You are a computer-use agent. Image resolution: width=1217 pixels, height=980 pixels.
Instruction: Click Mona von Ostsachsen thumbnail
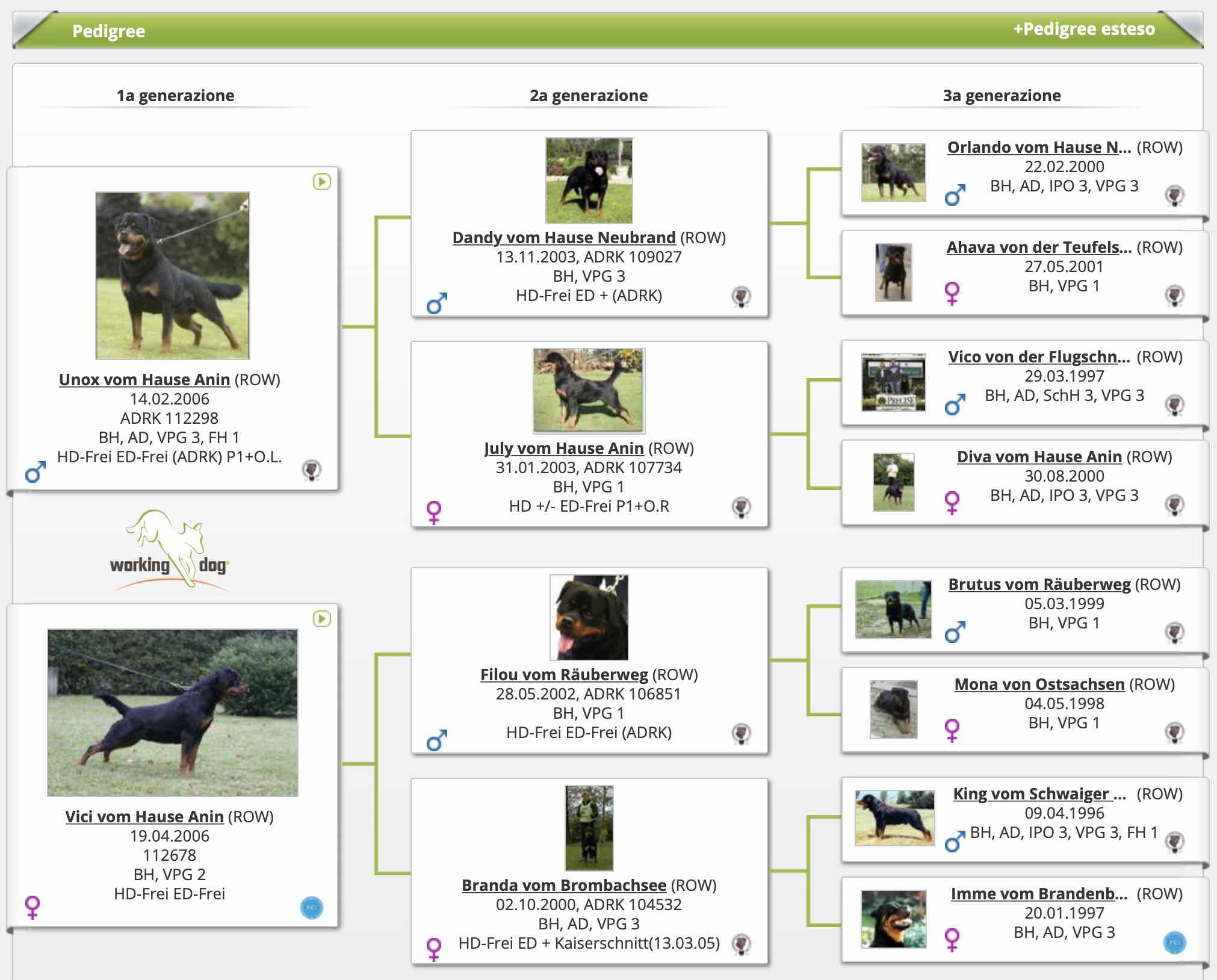point(894,710)
